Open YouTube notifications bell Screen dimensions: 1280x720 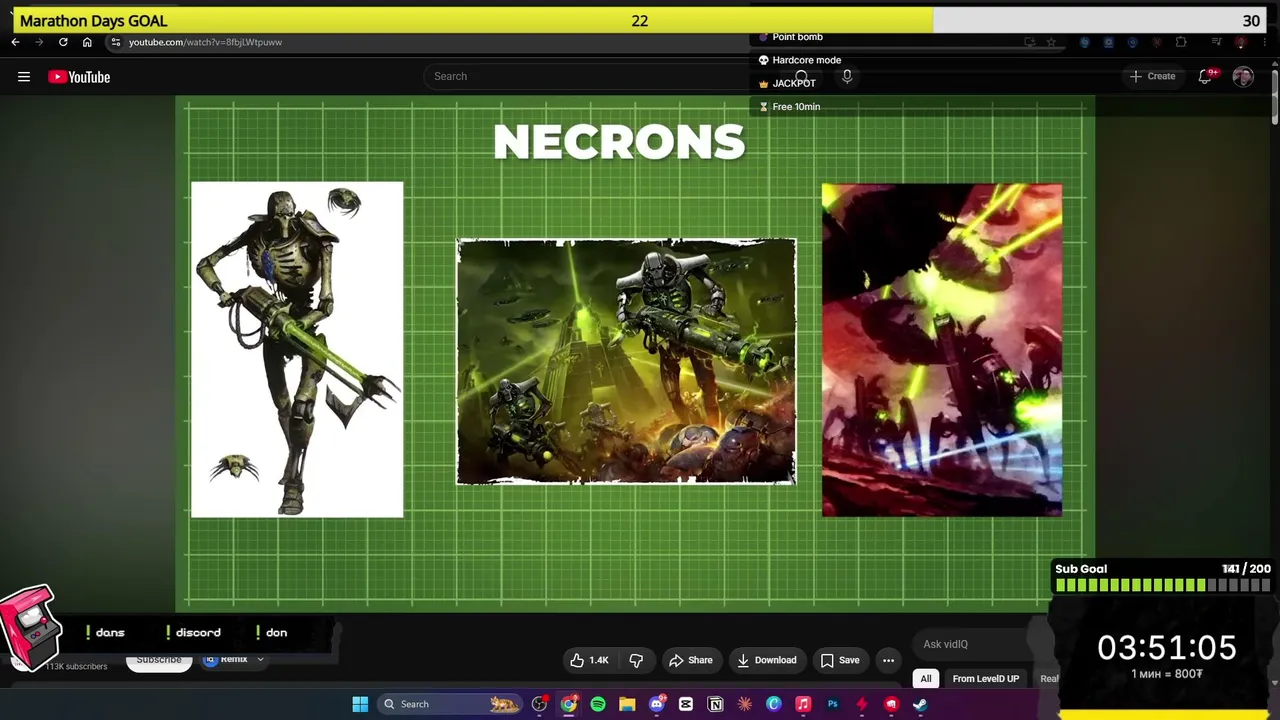(1206, 76)
